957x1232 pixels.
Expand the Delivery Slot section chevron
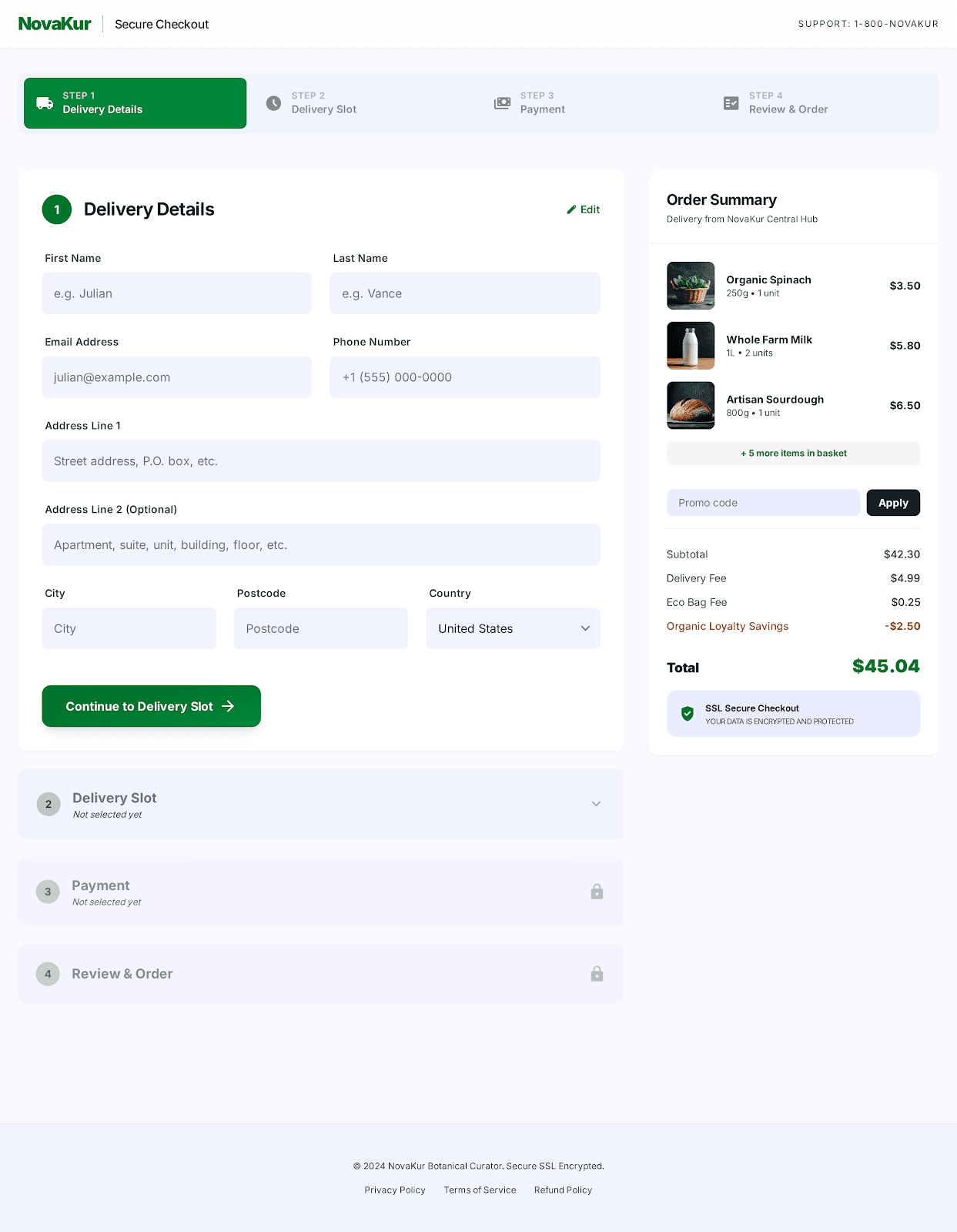click(596, 804)
